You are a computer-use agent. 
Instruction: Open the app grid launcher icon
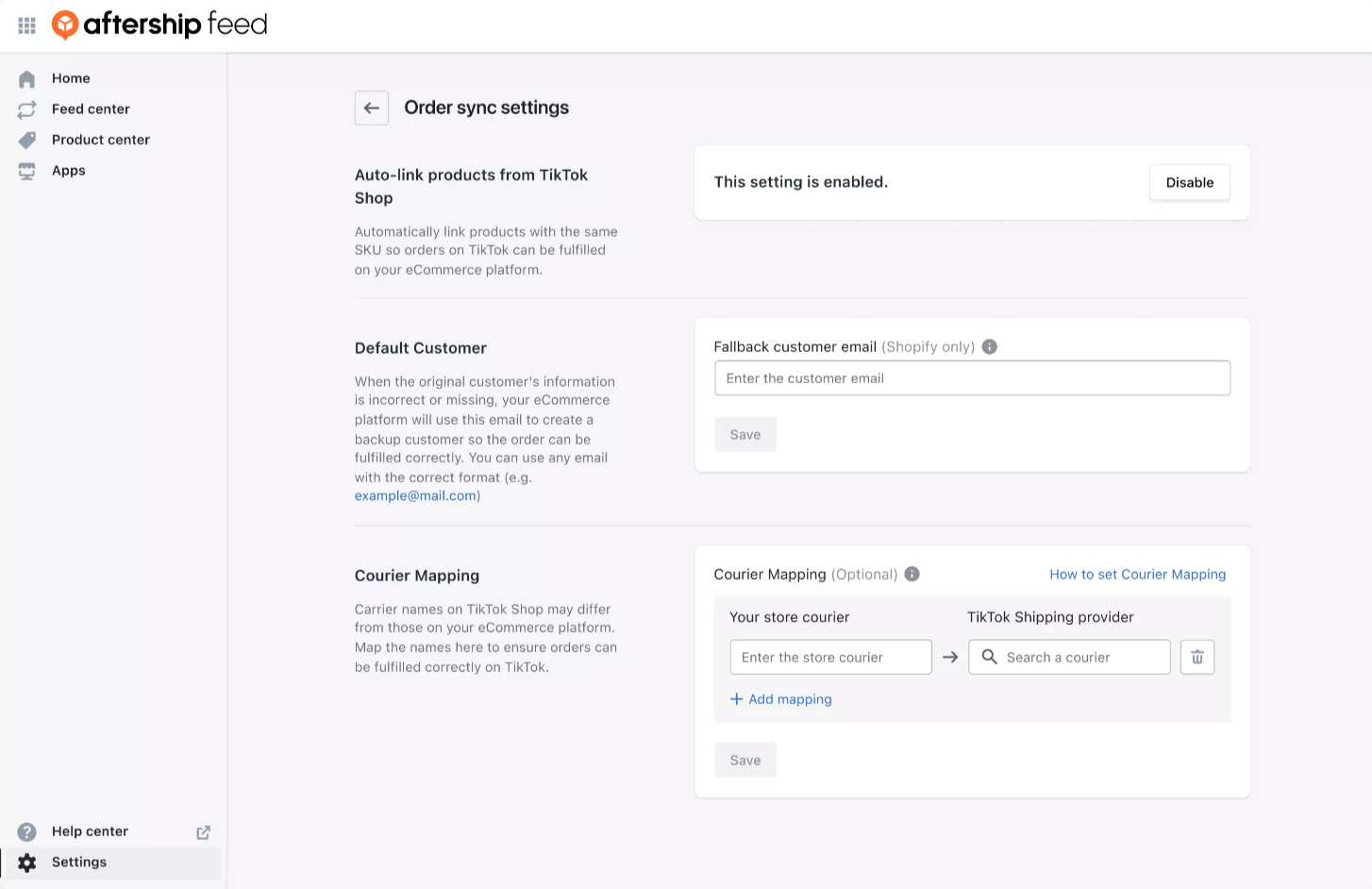tap(26, 25)
